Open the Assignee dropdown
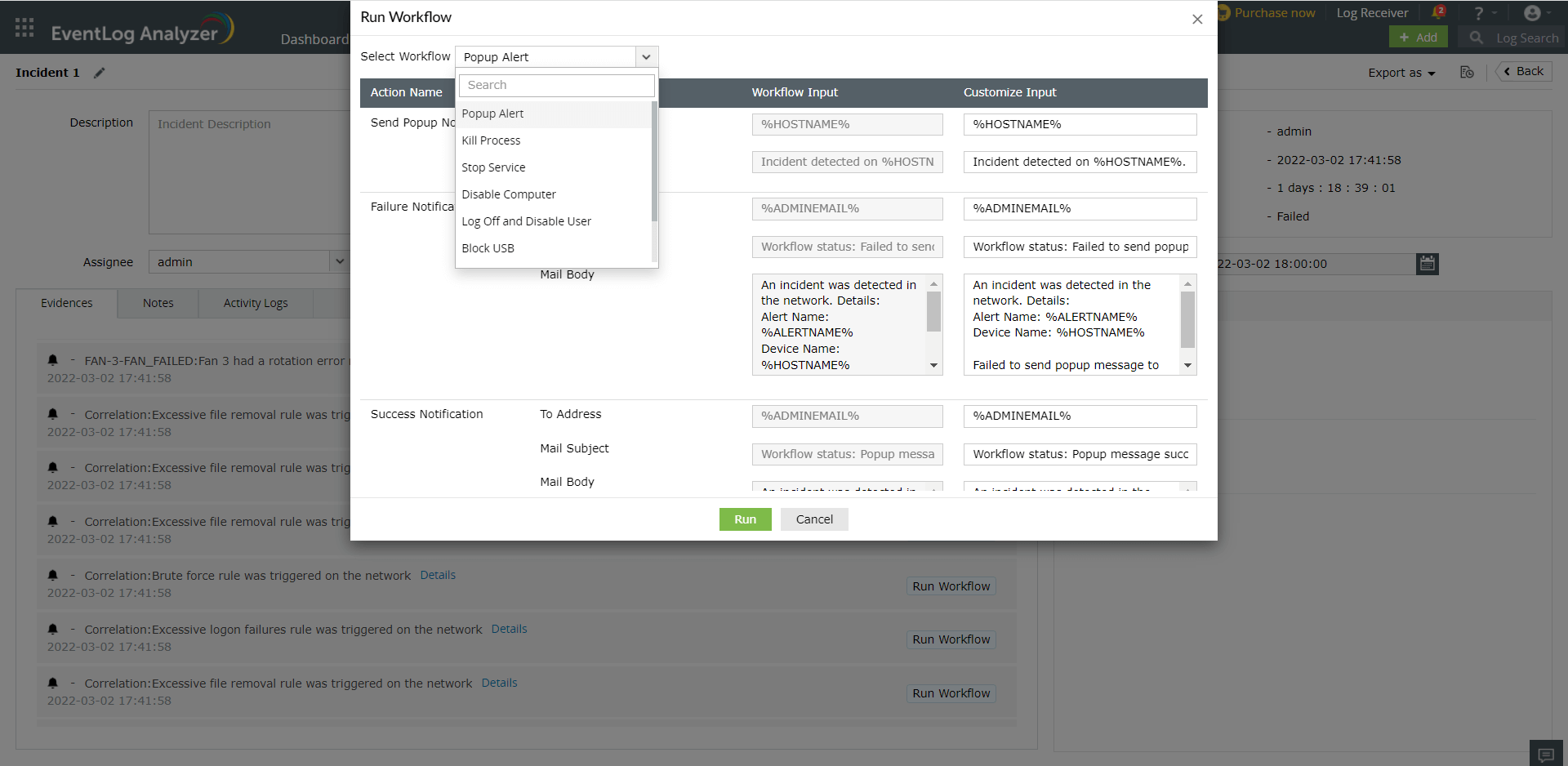This screenshot has width=1568, height=766. (340, 261)
